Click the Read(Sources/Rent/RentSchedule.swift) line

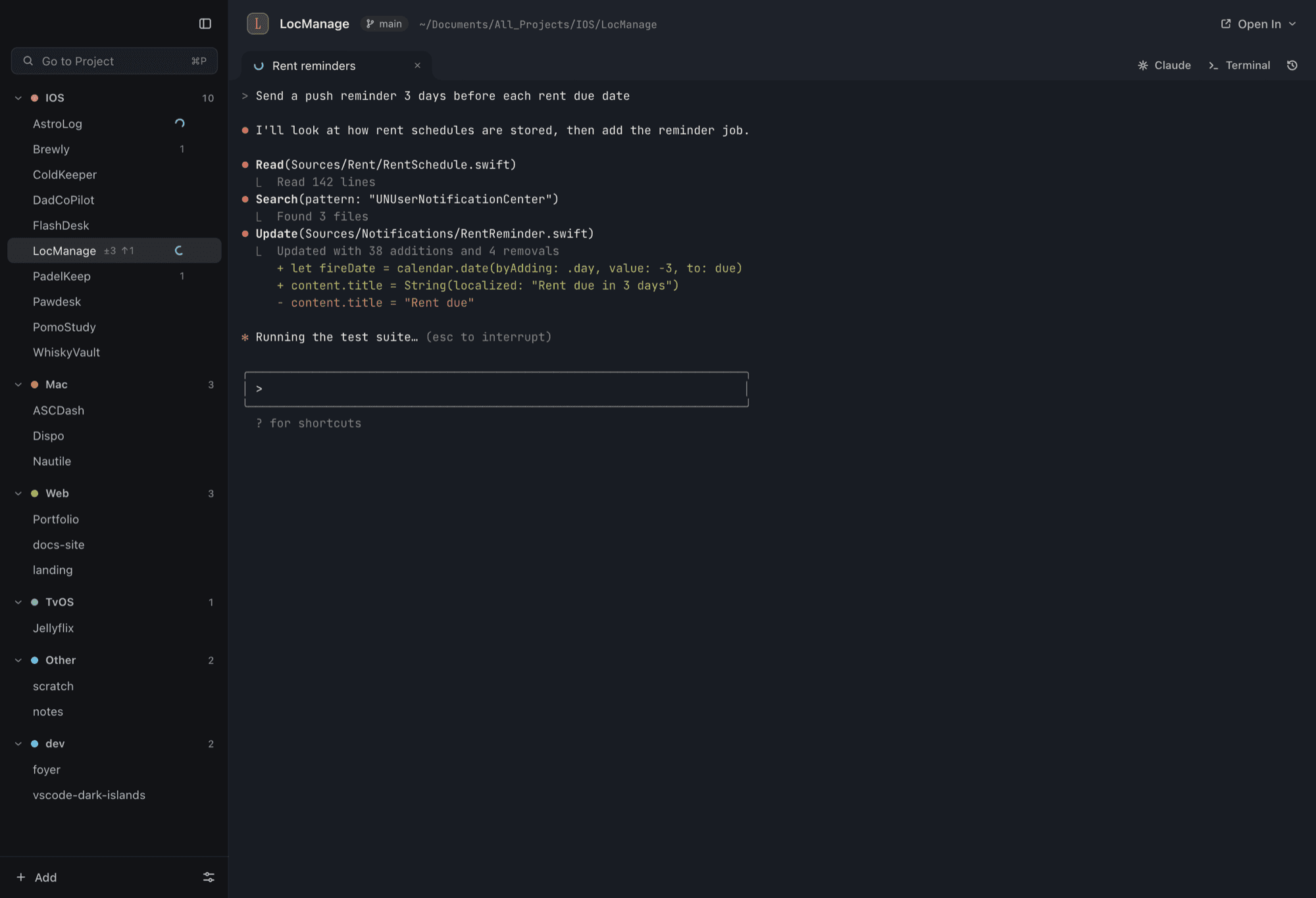click(x=386, y=164)
